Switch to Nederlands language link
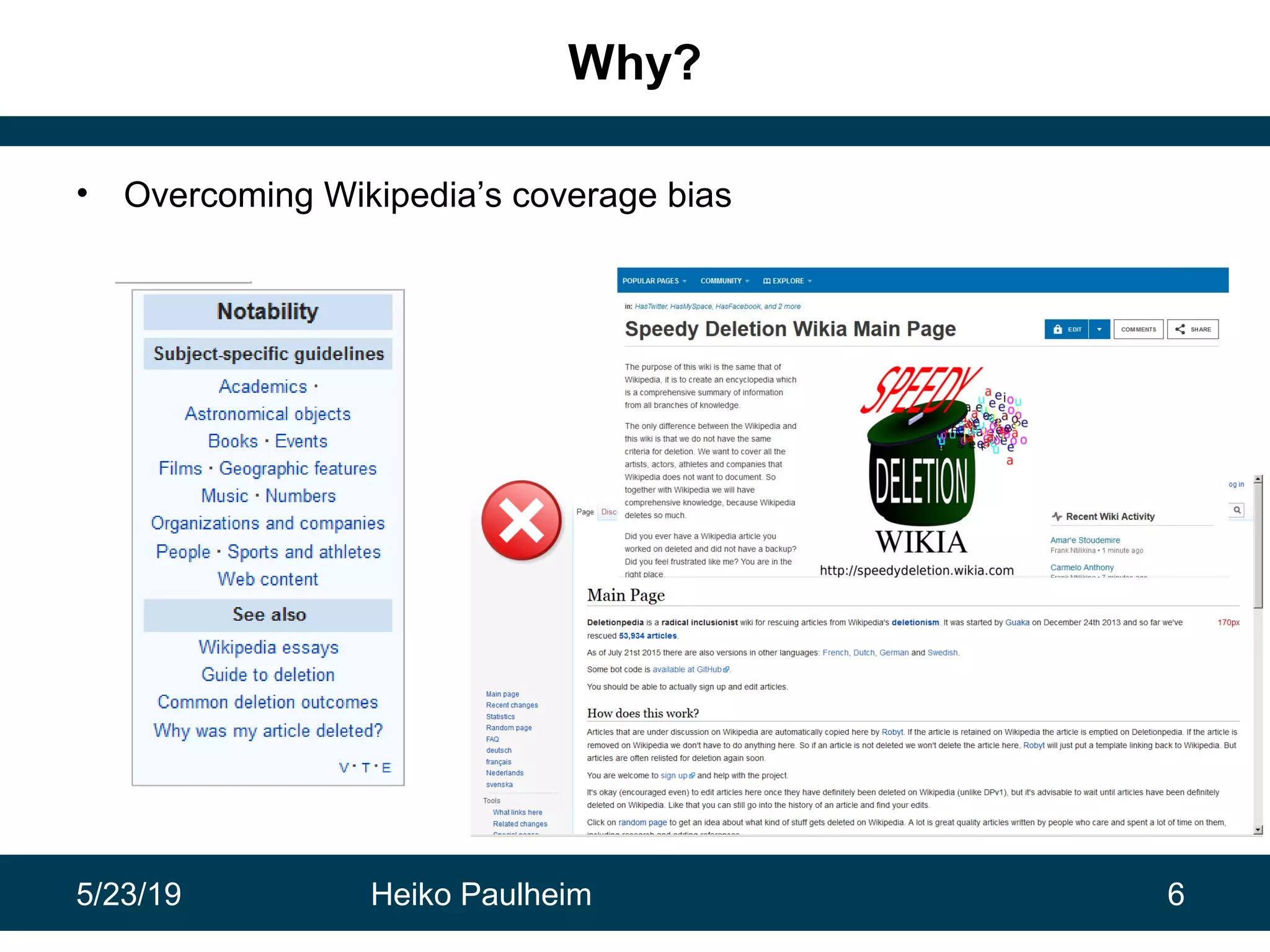1270x952 pixels. pyautogui.click(x=505, y=773)
